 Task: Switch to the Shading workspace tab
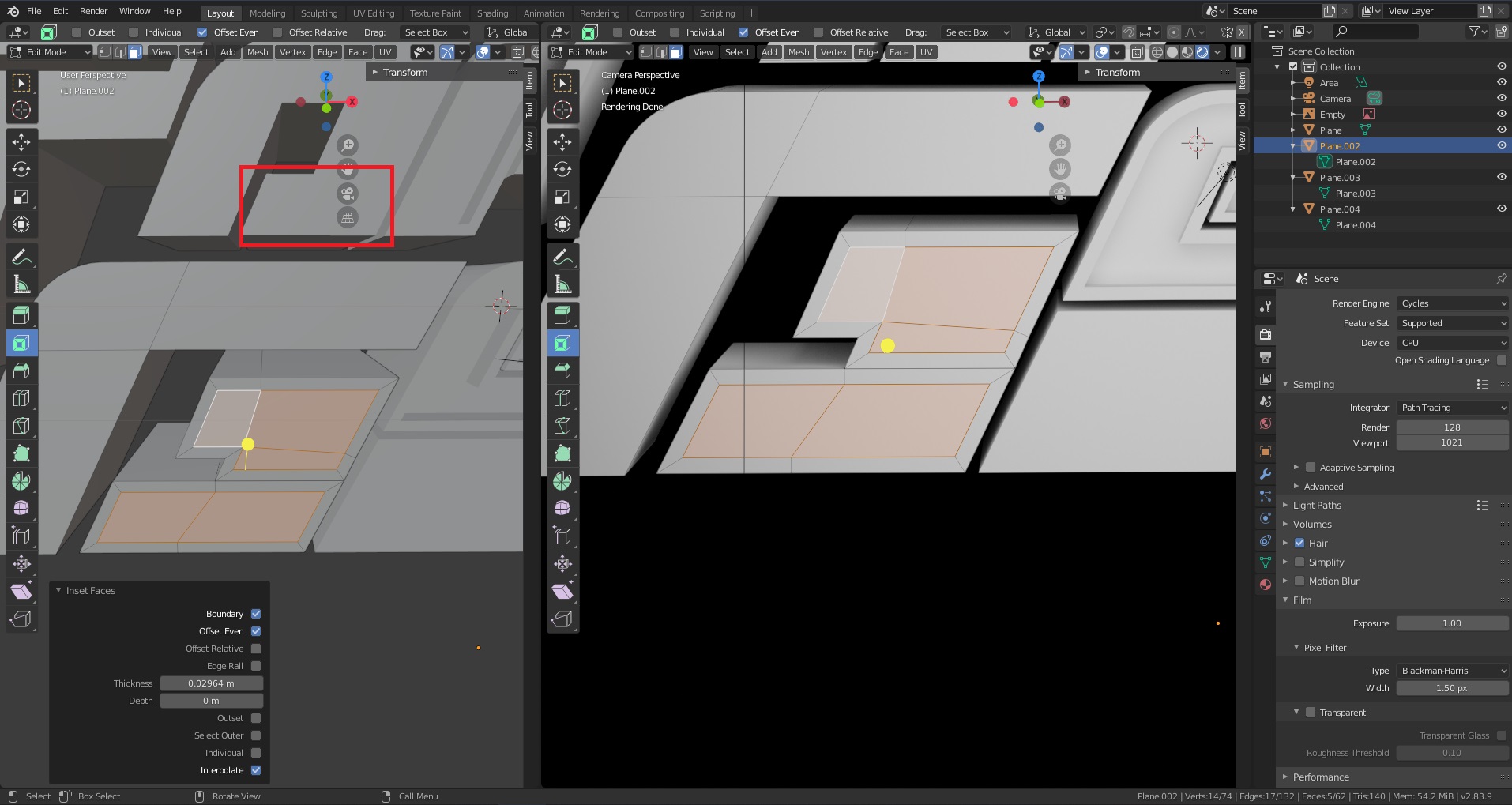(x=492, y=13)
